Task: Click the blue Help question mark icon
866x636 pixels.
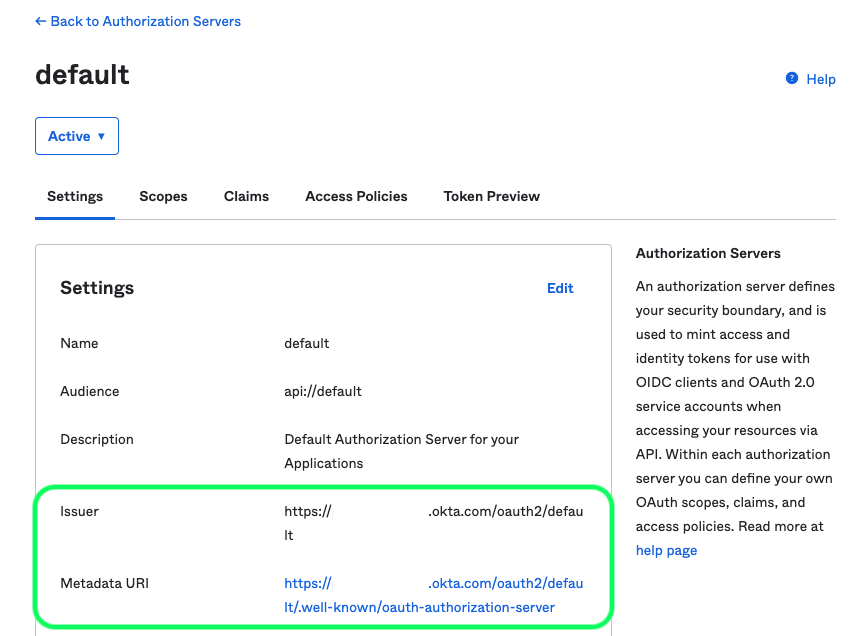Action: [791, 78]
